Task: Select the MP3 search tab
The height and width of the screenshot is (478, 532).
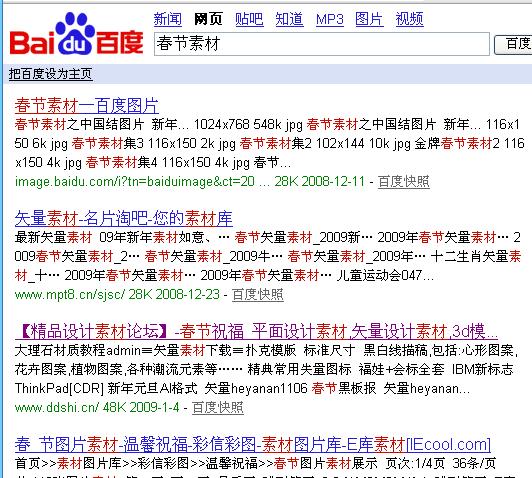Action: [329, 19]
